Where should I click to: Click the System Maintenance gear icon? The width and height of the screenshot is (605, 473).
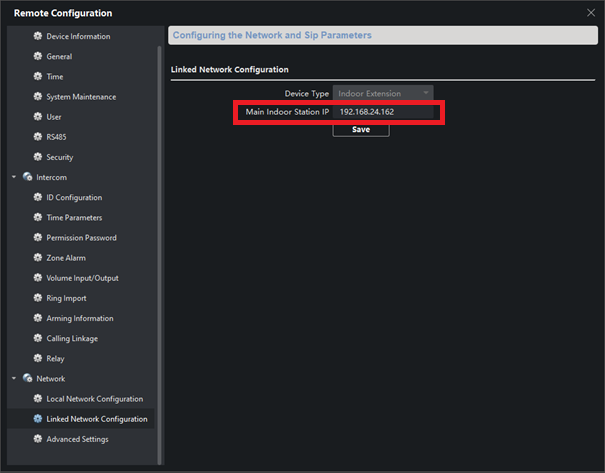click(x=38, y=97)
